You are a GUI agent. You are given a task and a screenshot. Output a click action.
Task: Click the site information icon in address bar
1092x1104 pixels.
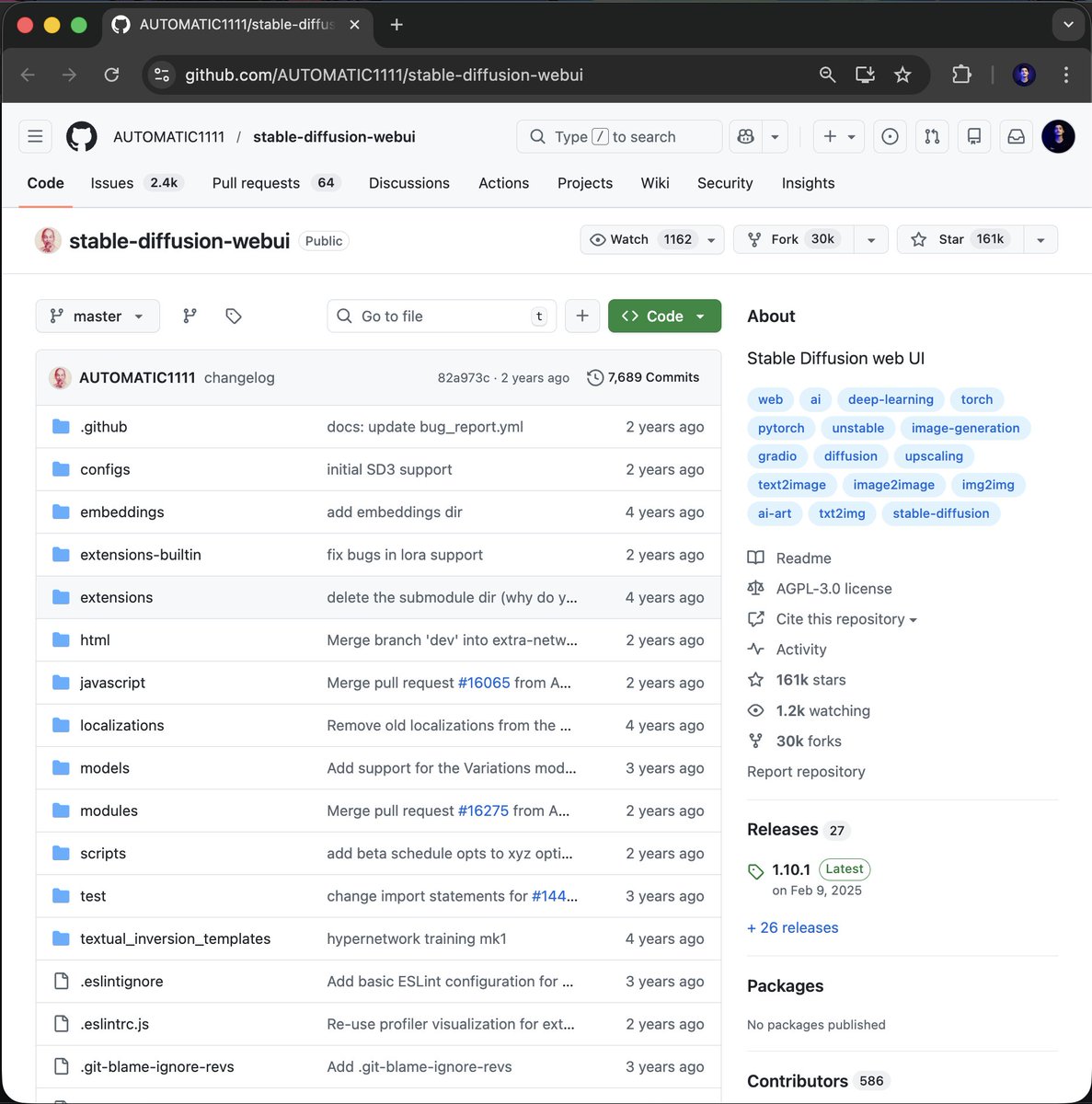(162, 75)
